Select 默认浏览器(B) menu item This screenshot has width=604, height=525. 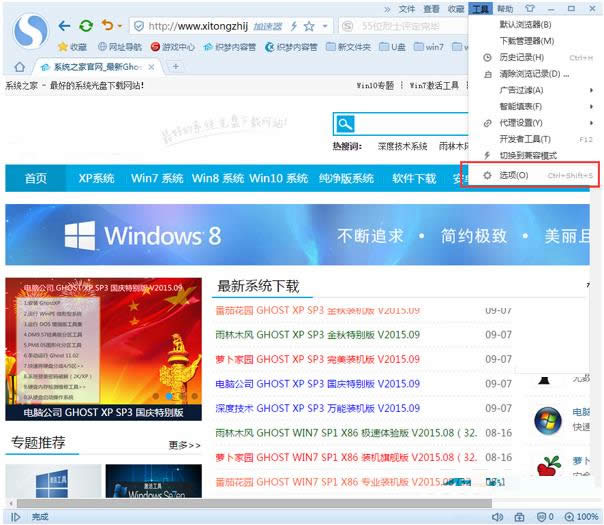(x=535, y=25)
